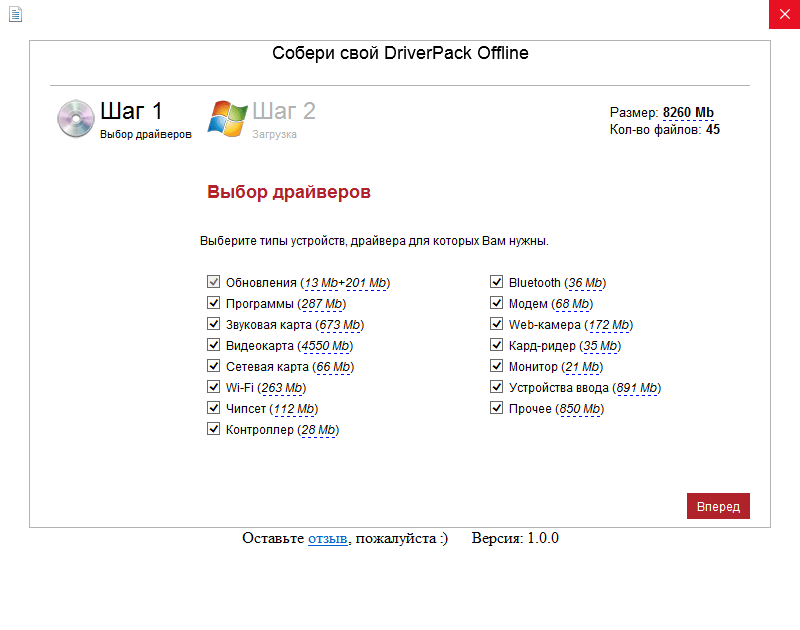Click the 287 Mb Программы size link

tap(322, 304)
